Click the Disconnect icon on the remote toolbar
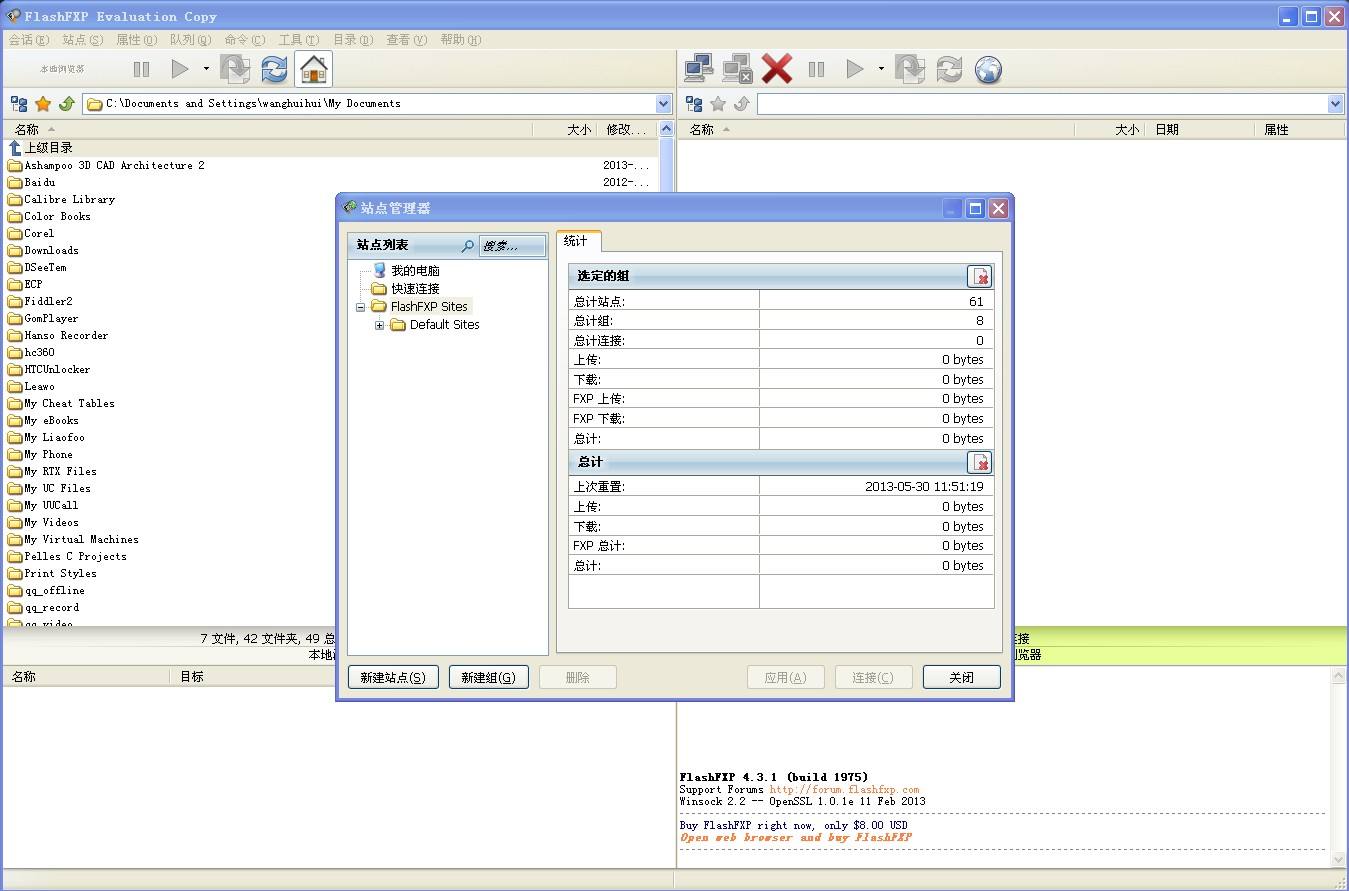This screenshot has width=1349, height=891. click(x=737, y=68)
